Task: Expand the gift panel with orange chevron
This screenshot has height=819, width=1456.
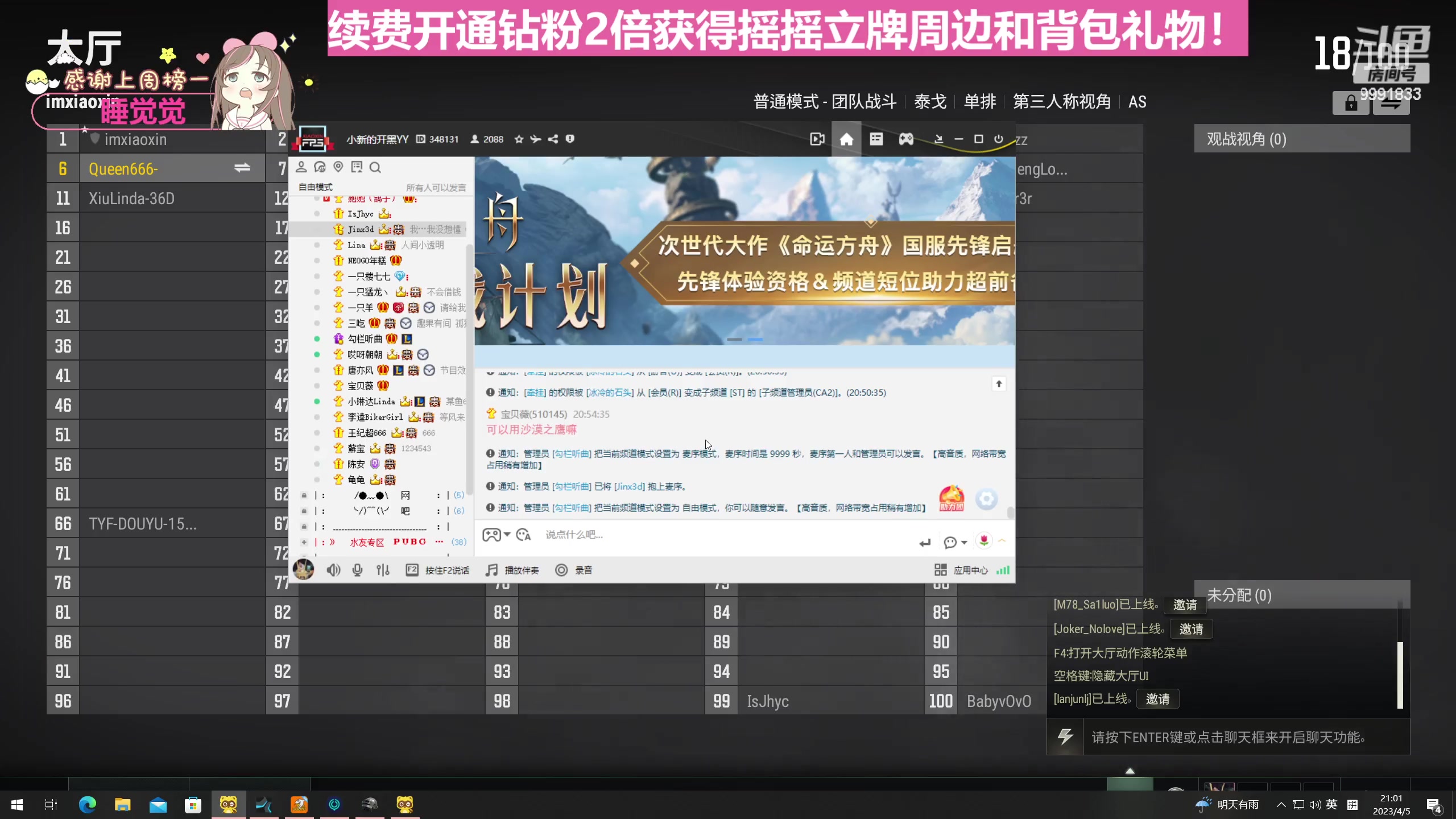Action: [x=1002, y=541]
